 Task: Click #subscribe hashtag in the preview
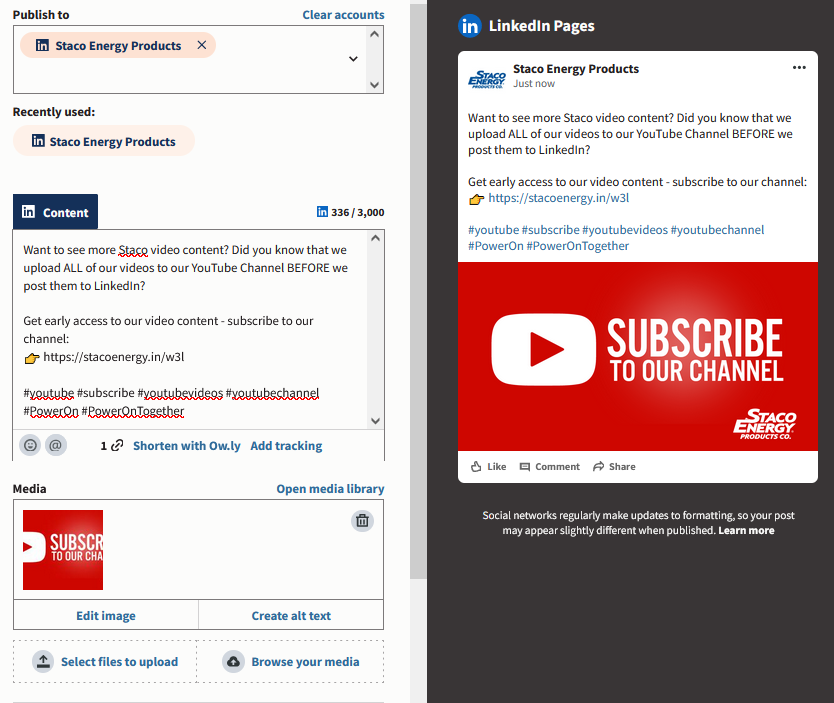(x=551, y=230)
